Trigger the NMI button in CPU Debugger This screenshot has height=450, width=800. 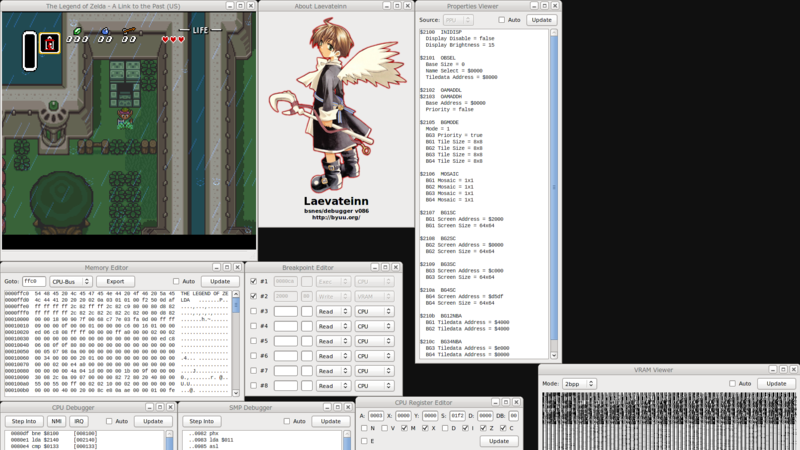pyautogui.click(x=57, y=421)
